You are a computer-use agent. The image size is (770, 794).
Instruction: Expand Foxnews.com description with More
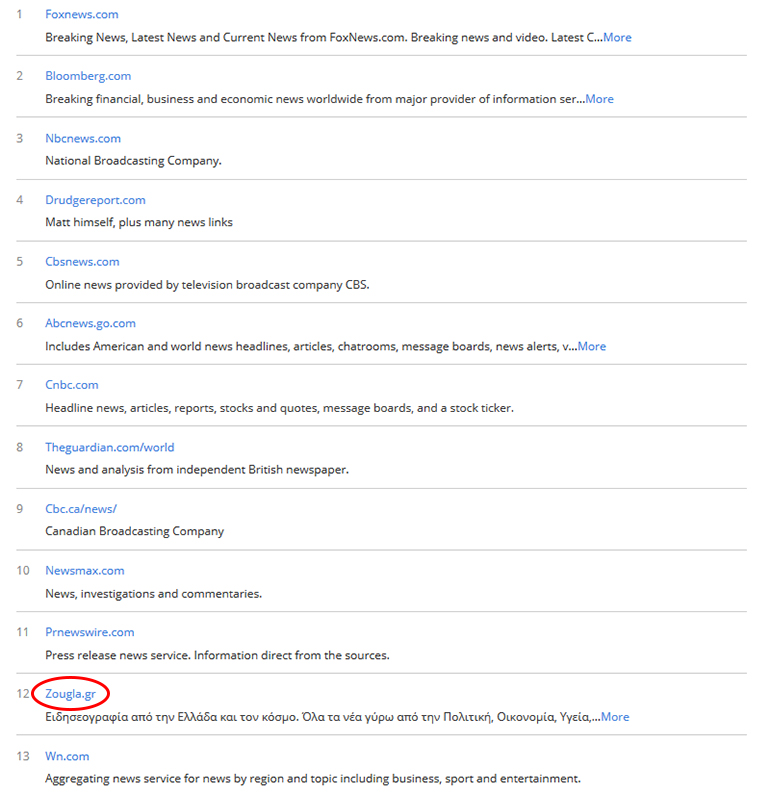point(616,37)
